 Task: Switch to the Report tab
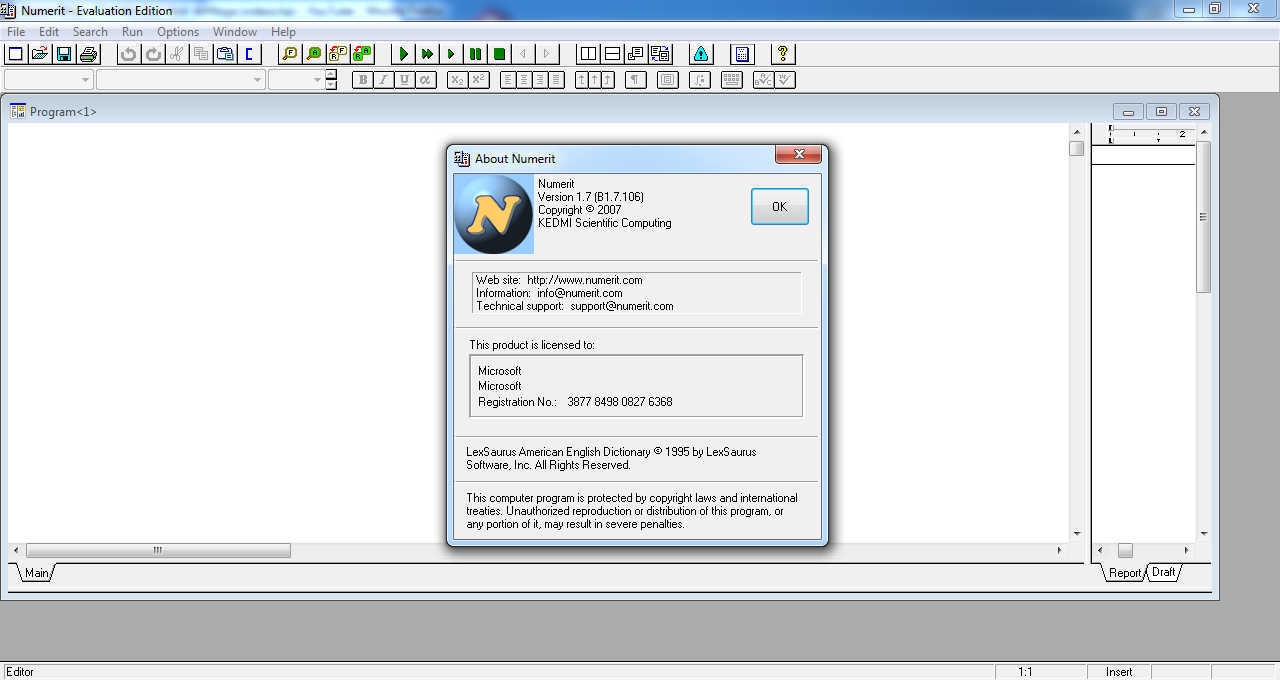(1125, 573)
